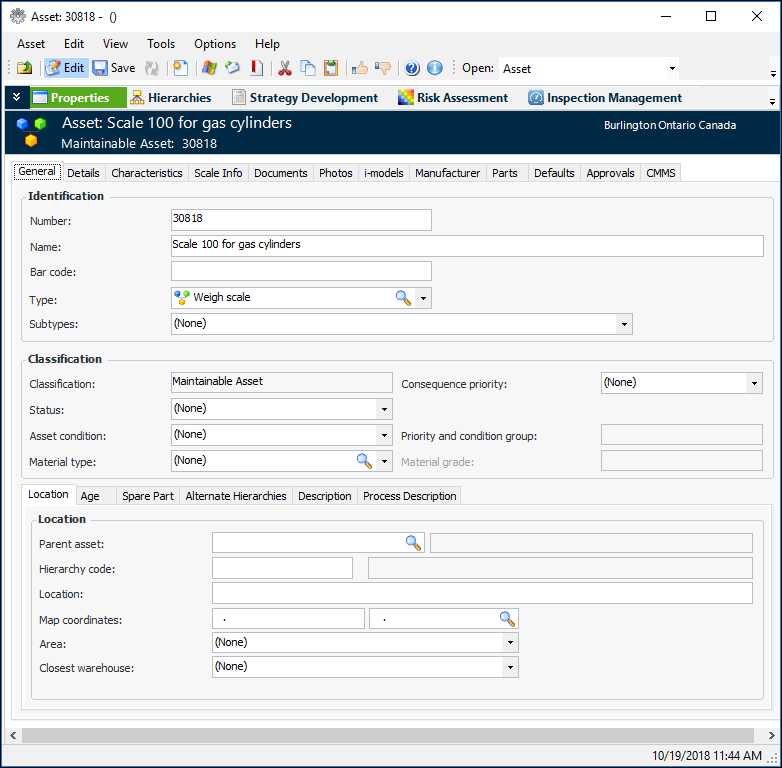Open the Tools menu

pos(161,44)
